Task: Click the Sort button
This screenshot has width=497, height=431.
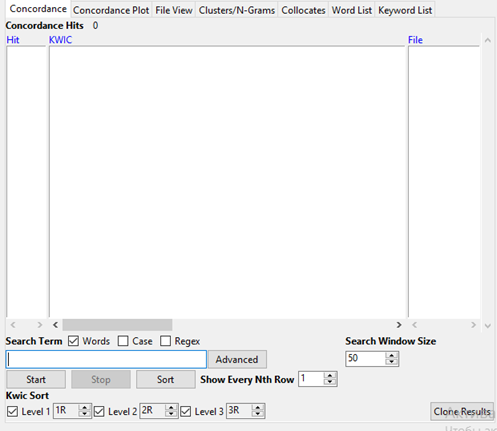Action: pyautogui.click(x=165, y=379)
